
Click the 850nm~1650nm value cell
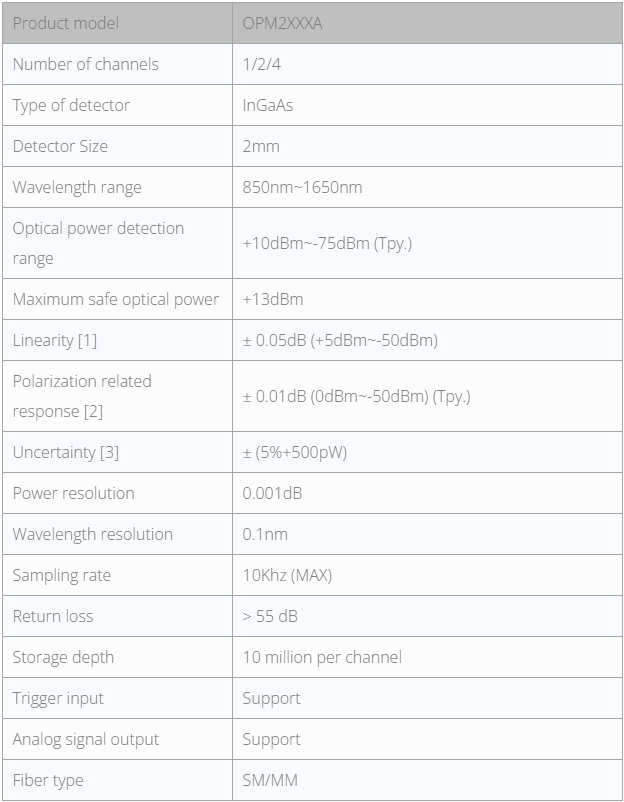pos(302,187)
